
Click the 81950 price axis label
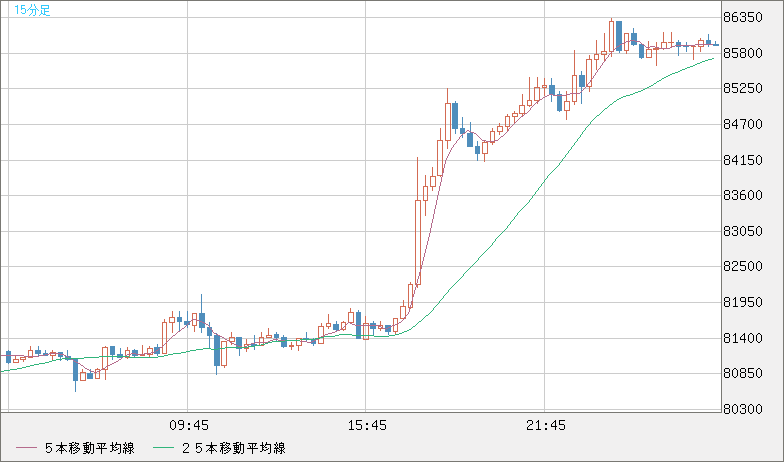click(x=743, y=302)
